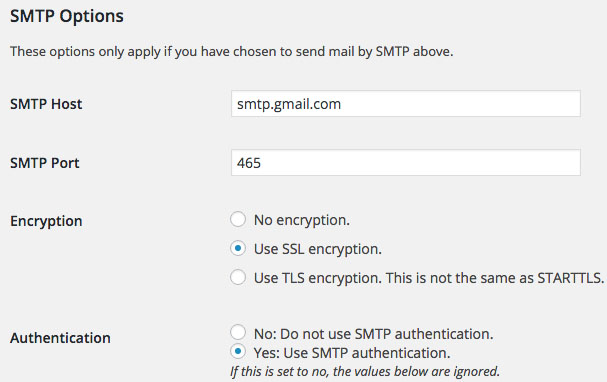The image size is (607, 382).
Task: Pick the Yes: Use SMTP authentication radio
Action: click(x=238, y=351)
